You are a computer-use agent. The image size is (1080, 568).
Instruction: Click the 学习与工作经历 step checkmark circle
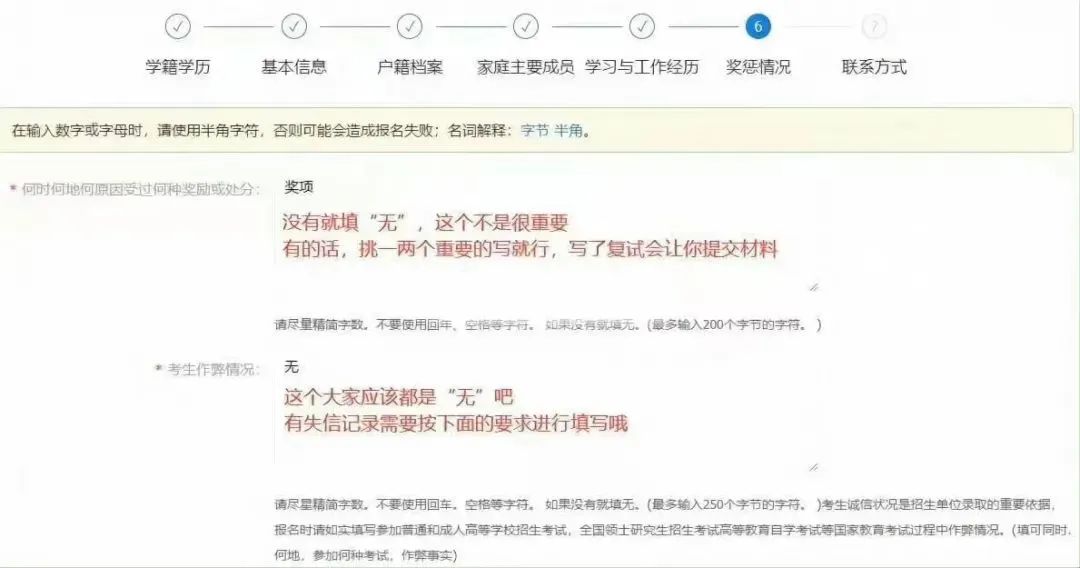[642, 27]
